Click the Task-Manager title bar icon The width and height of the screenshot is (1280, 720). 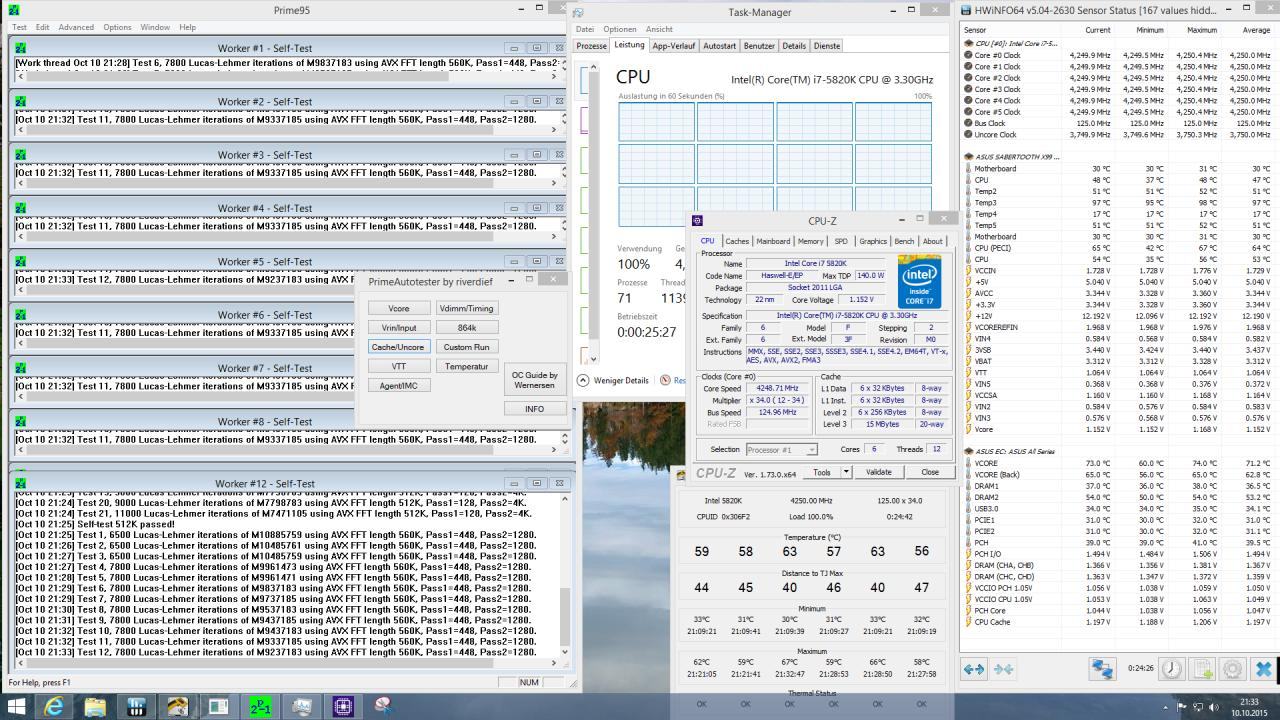[579, 13]
